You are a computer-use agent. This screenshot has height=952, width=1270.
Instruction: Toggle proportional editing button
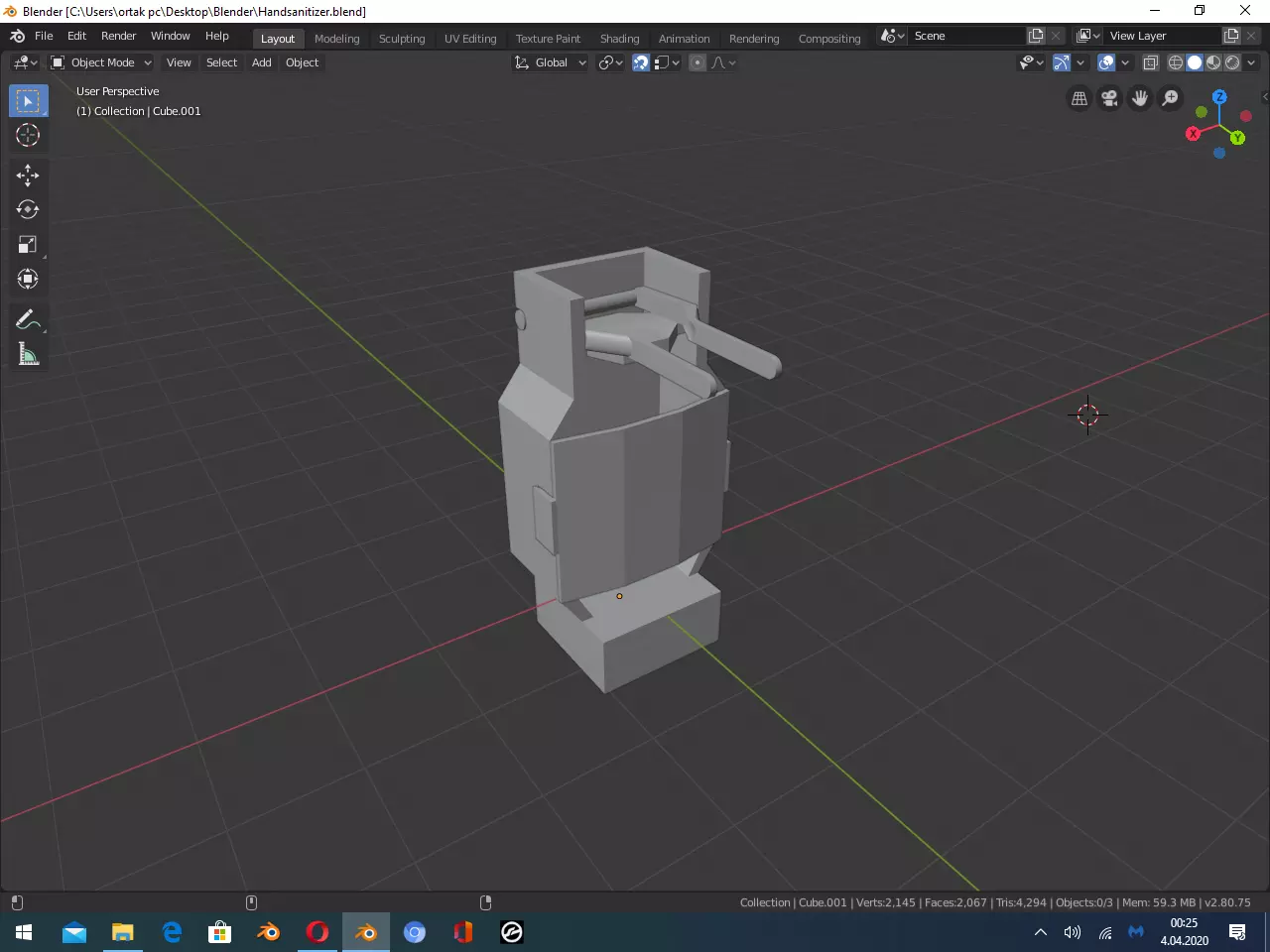click(698, 62)
